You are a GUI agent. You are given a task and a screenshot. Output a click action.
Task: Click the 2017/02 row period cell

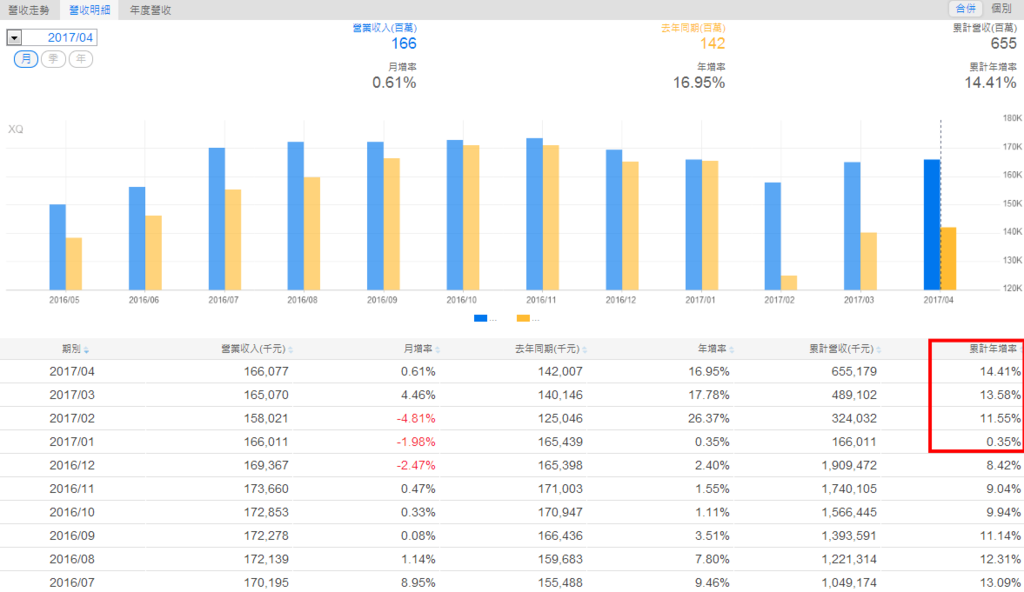pyautogui.click(x=72, y=419)
